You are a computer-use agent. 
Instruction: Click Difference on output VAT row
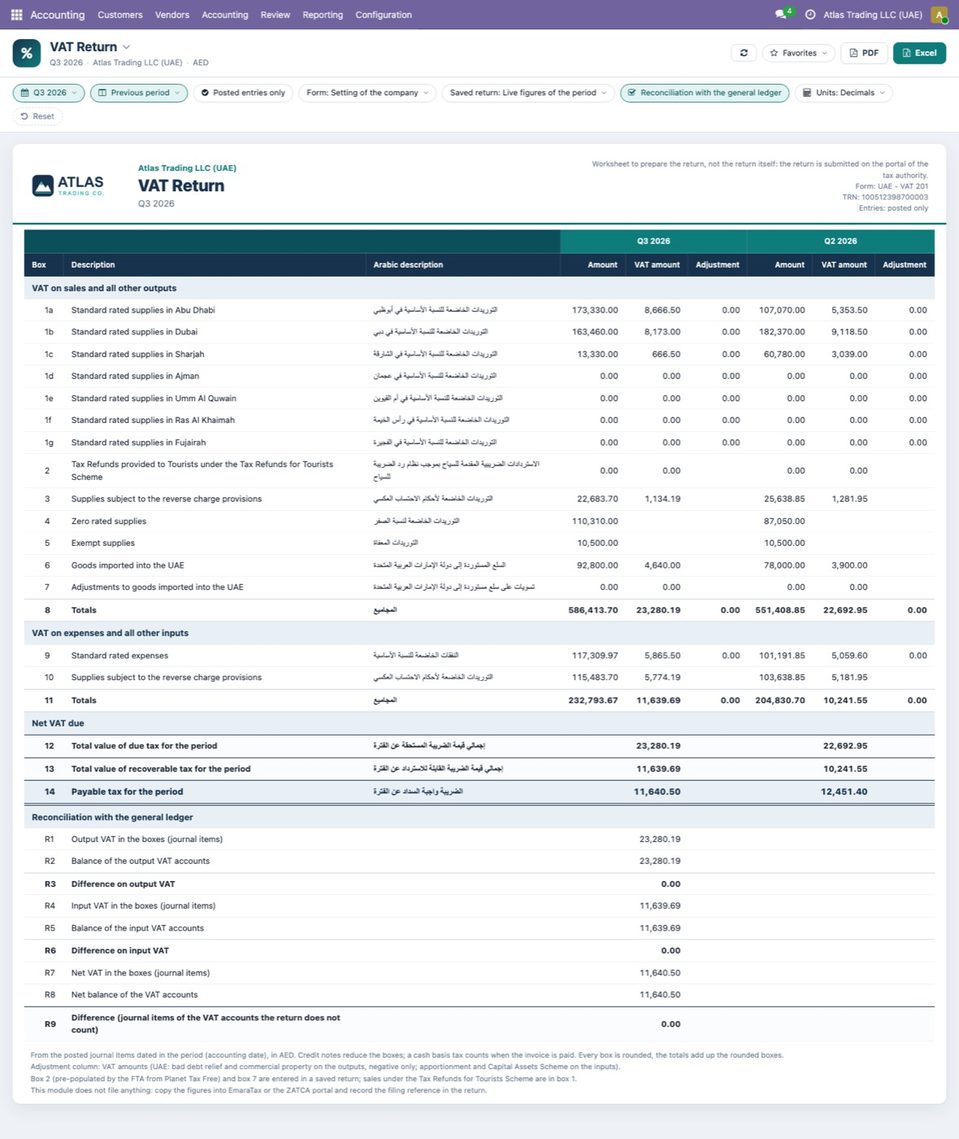pos(480,884)
